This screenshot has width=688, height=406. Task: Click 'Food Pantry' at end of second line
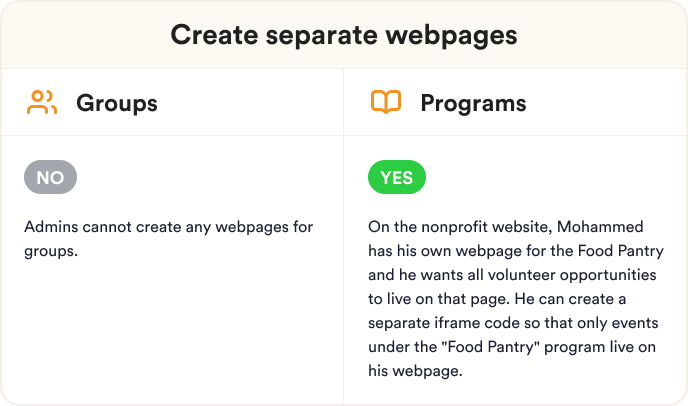click(x=620, y=251)
